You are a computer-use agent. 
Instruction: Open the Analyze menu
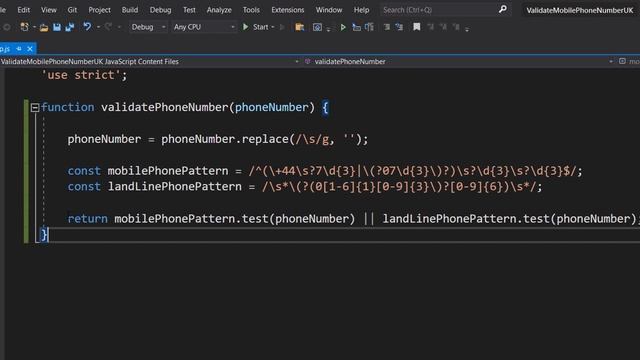219,10
